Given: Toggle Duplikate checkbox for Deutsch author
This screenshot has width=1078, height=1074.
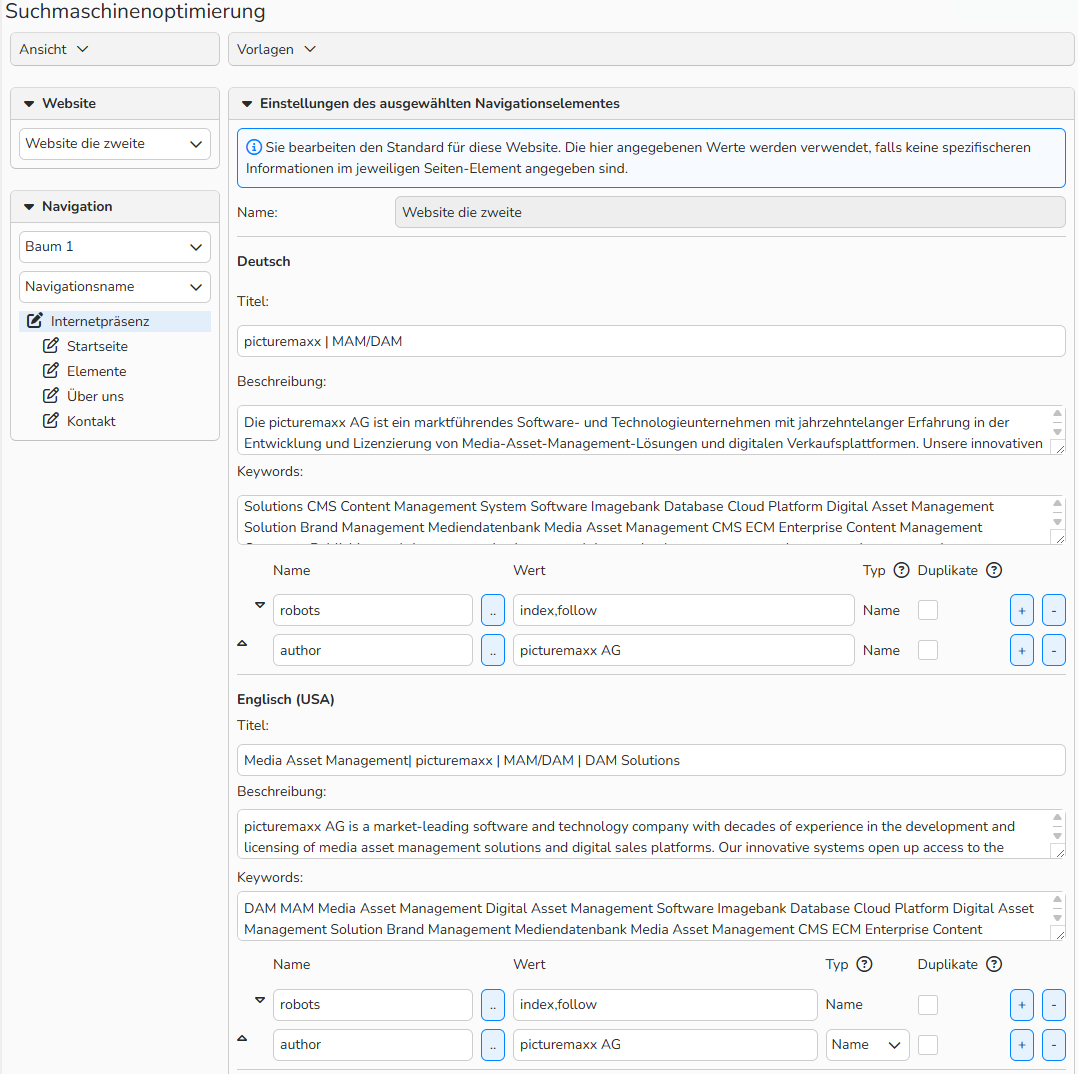Looking at the screenshot, I should tap(928, 650).
